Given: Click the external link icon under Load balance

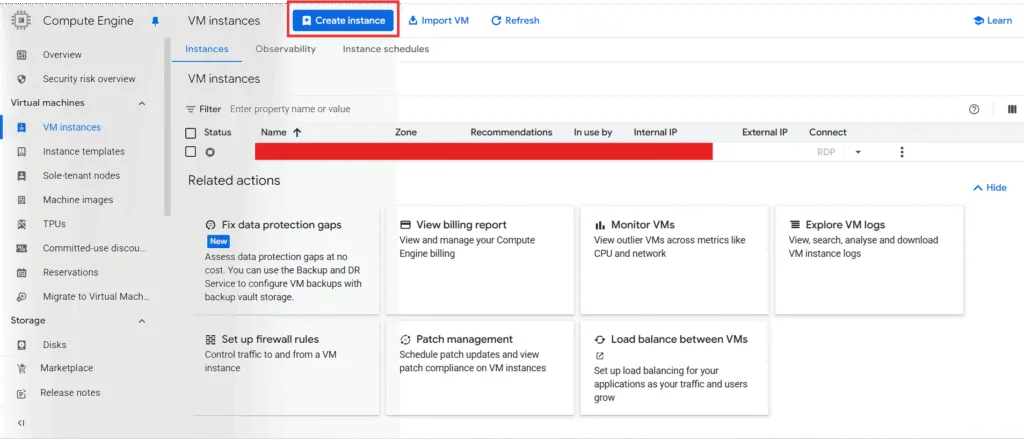Looking at the screenshot, I should tap(600, 356).
